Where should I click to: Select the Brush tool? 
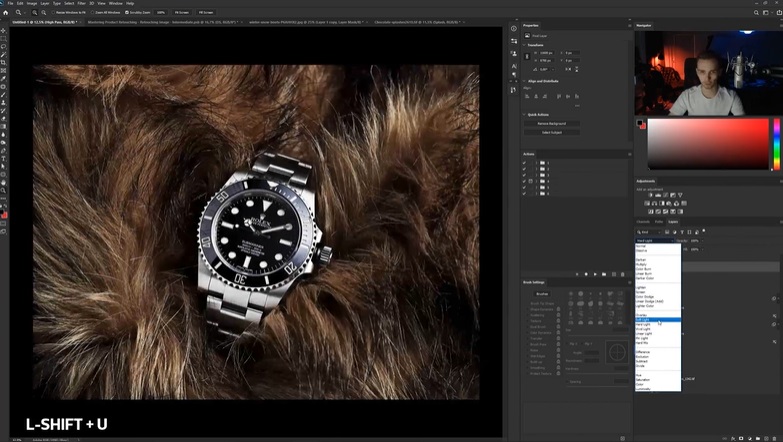pyautogui.click(x=3, y=94)
